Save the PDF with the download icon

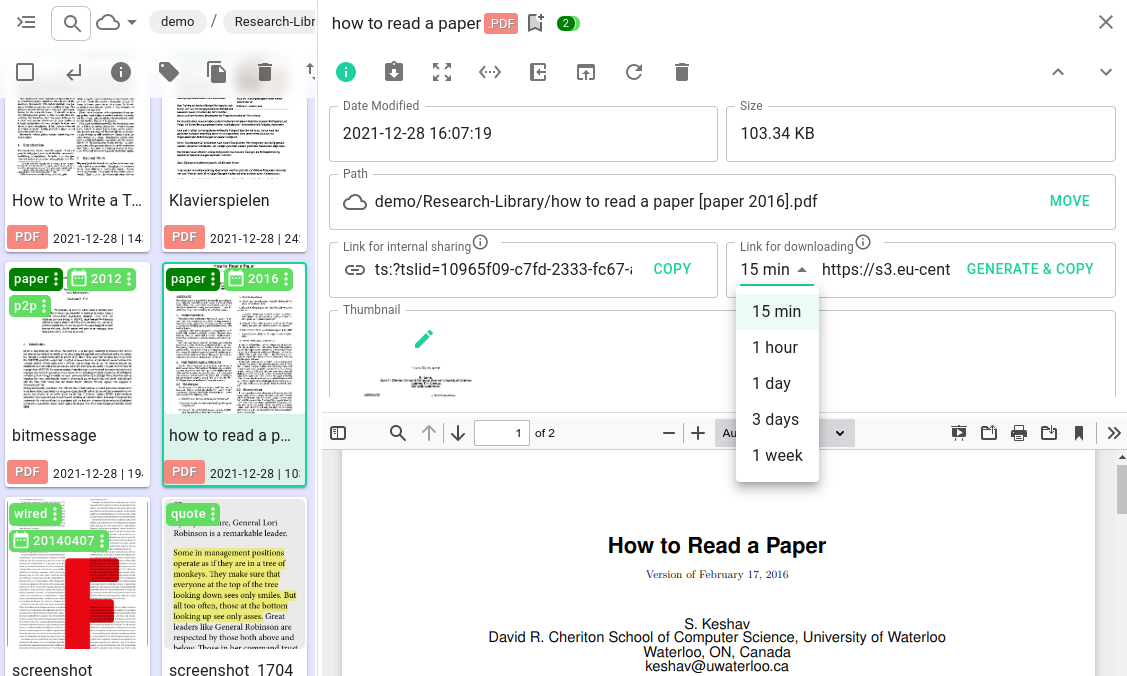pos(1049,432)
